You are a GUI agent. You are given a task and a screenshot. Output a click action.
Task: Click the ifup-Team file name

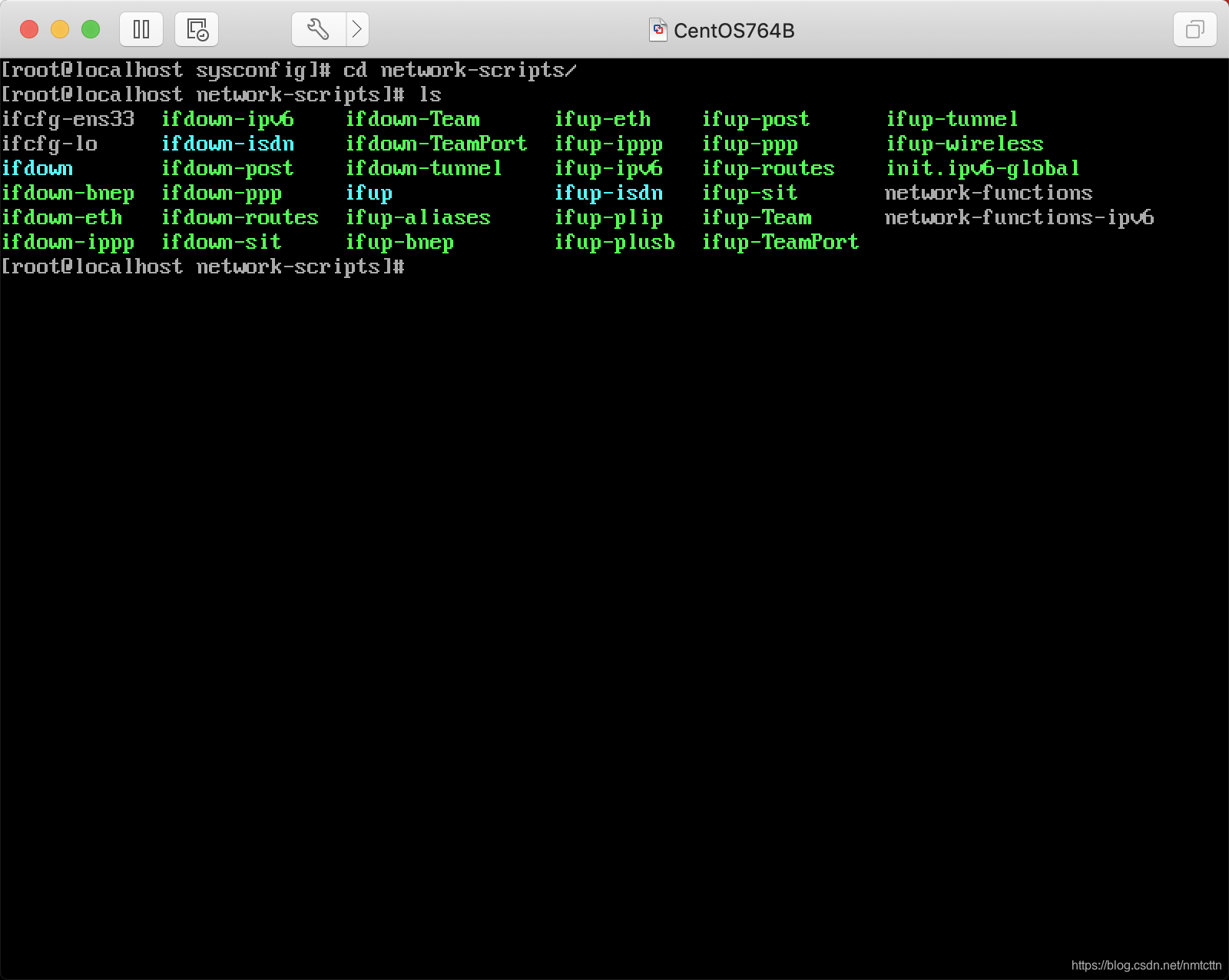pos(757,217)
